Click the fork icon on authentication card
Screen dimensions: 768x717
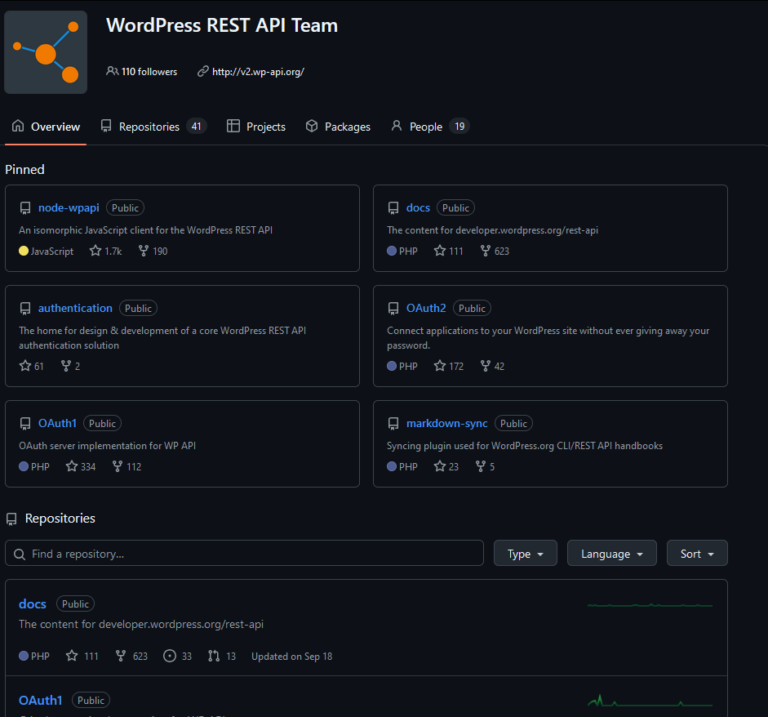66,365
